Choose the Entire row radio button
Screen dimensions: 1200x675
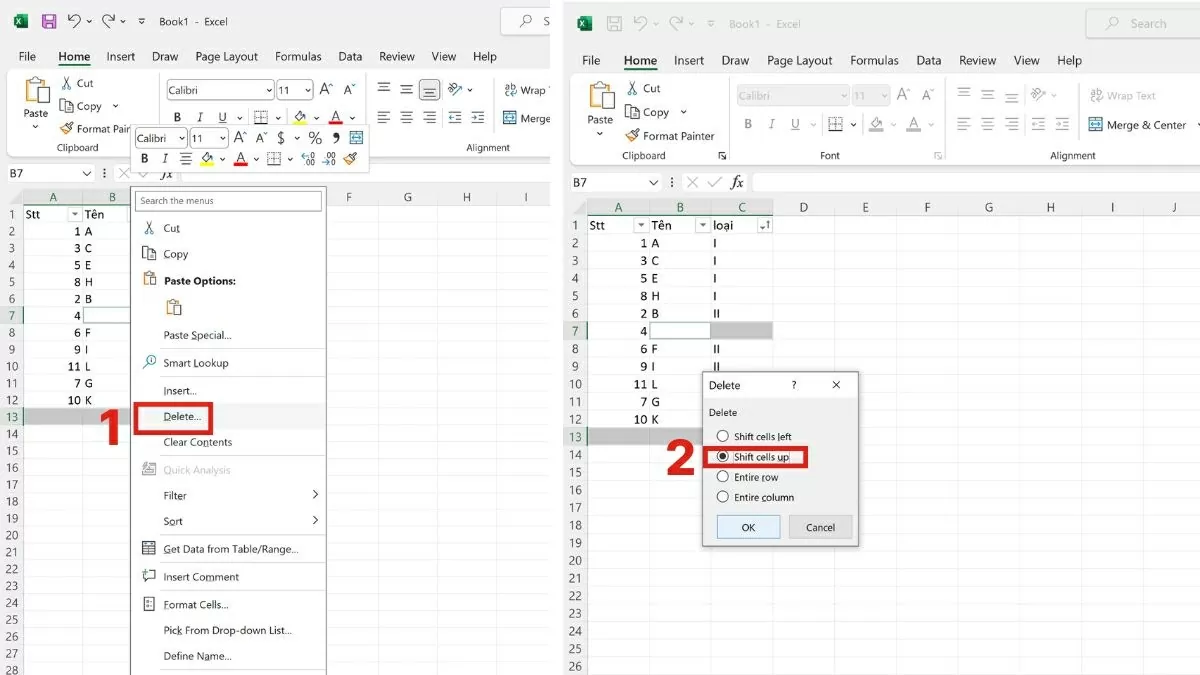723,477
